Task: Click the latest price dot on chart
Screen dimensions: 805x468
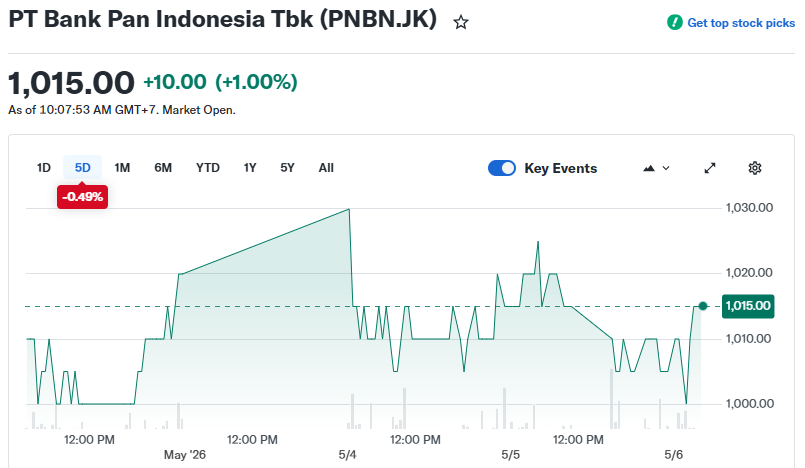Action: 703,306
